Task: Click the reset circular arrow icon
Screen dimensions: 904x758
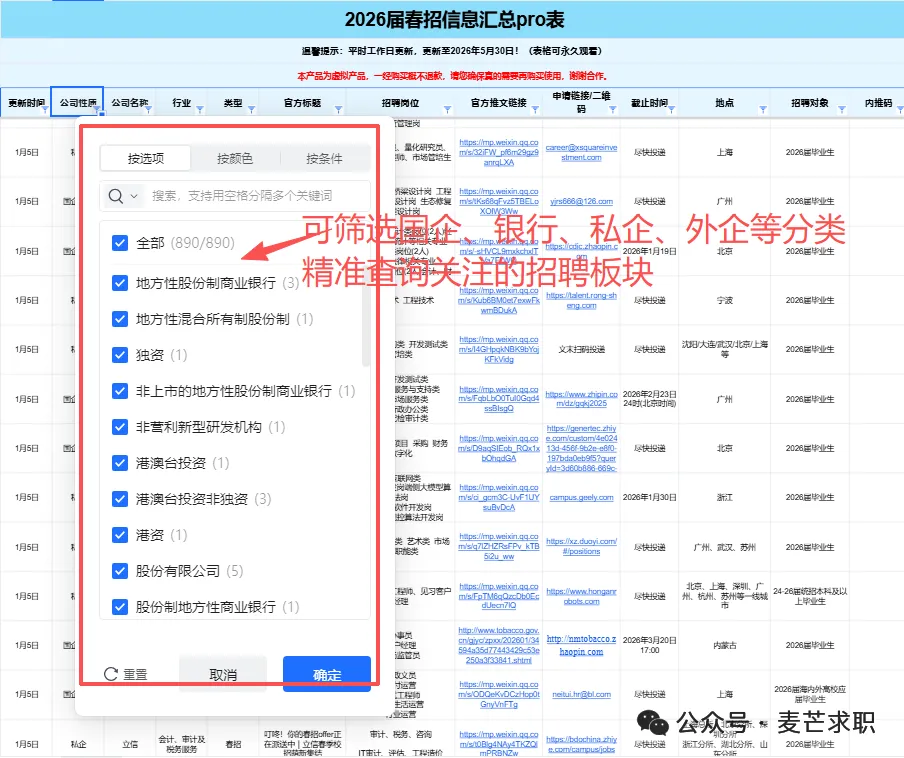Action: click(111, 674)
